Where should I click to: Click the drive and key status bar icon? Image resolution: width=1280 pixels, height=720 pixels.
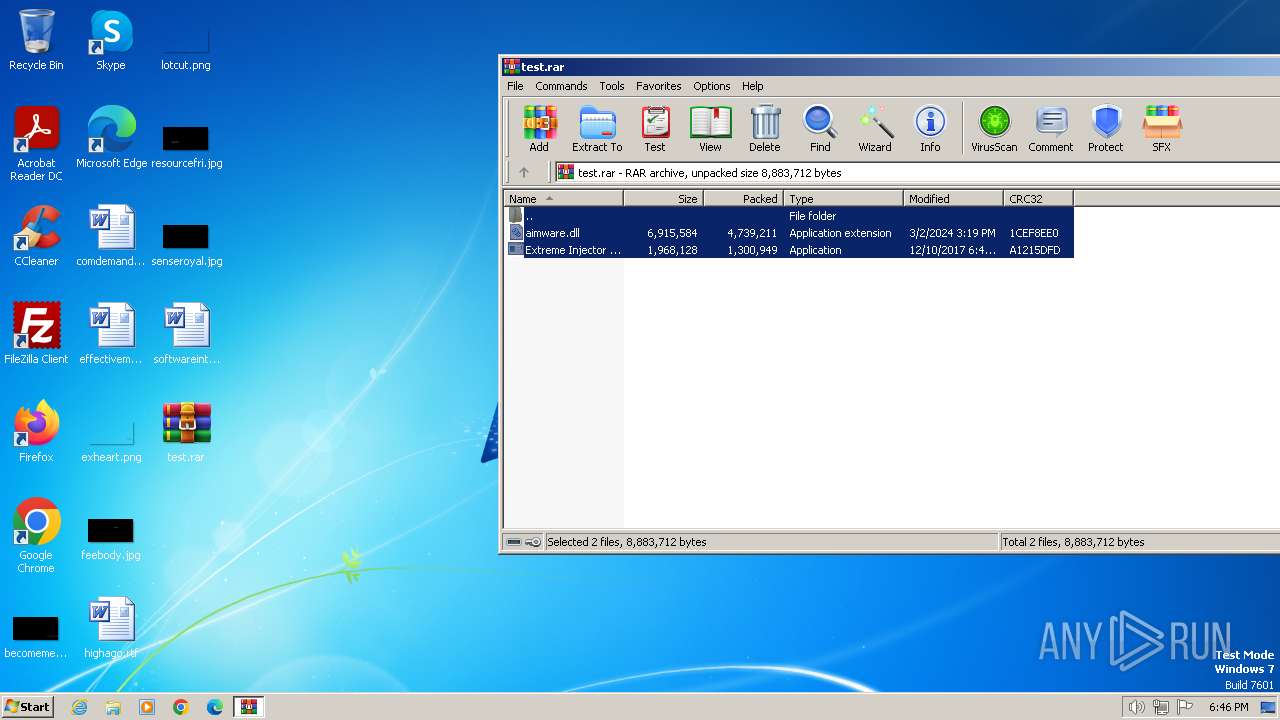(523, 542)
